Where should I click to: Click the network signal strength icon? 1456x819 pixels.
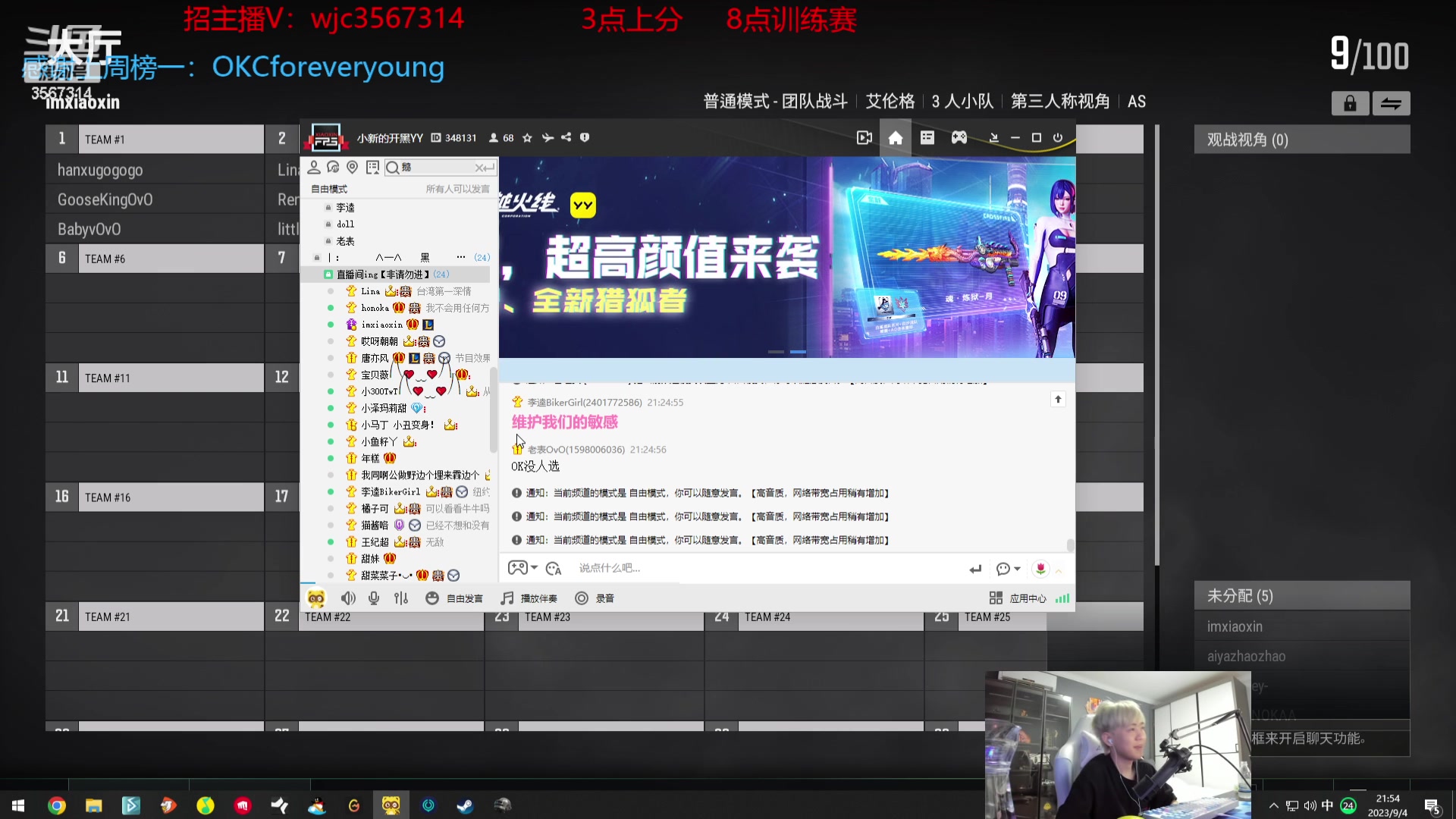(1062, 598)
